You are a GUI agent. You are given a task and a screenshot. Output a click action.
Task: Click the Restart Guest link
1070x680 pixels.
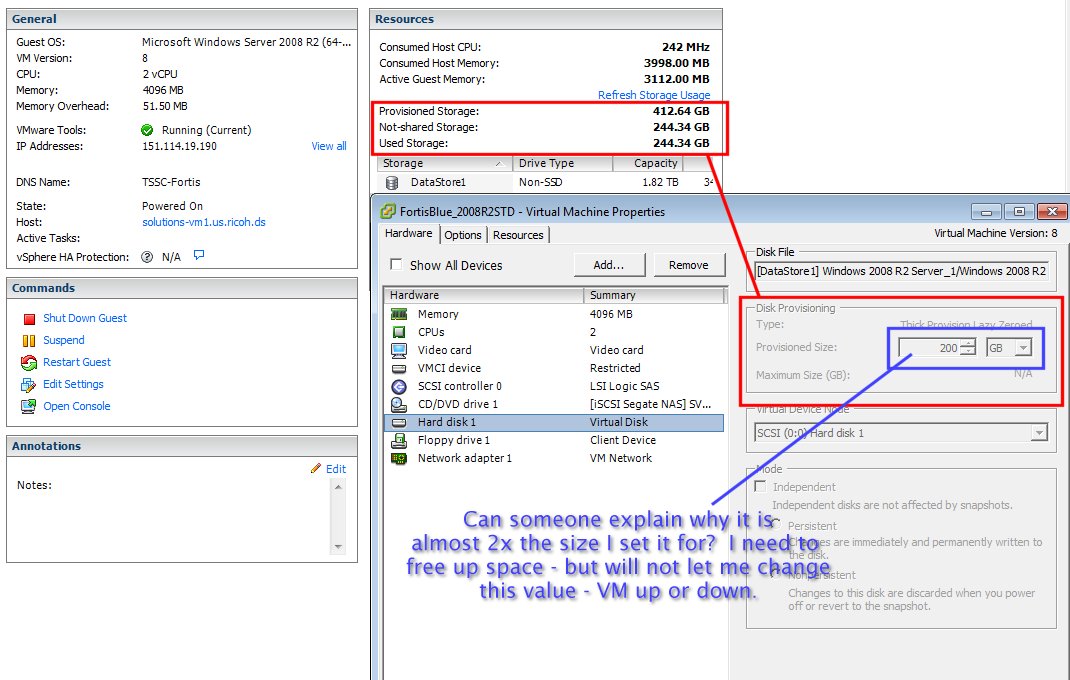tap(76, 362)
